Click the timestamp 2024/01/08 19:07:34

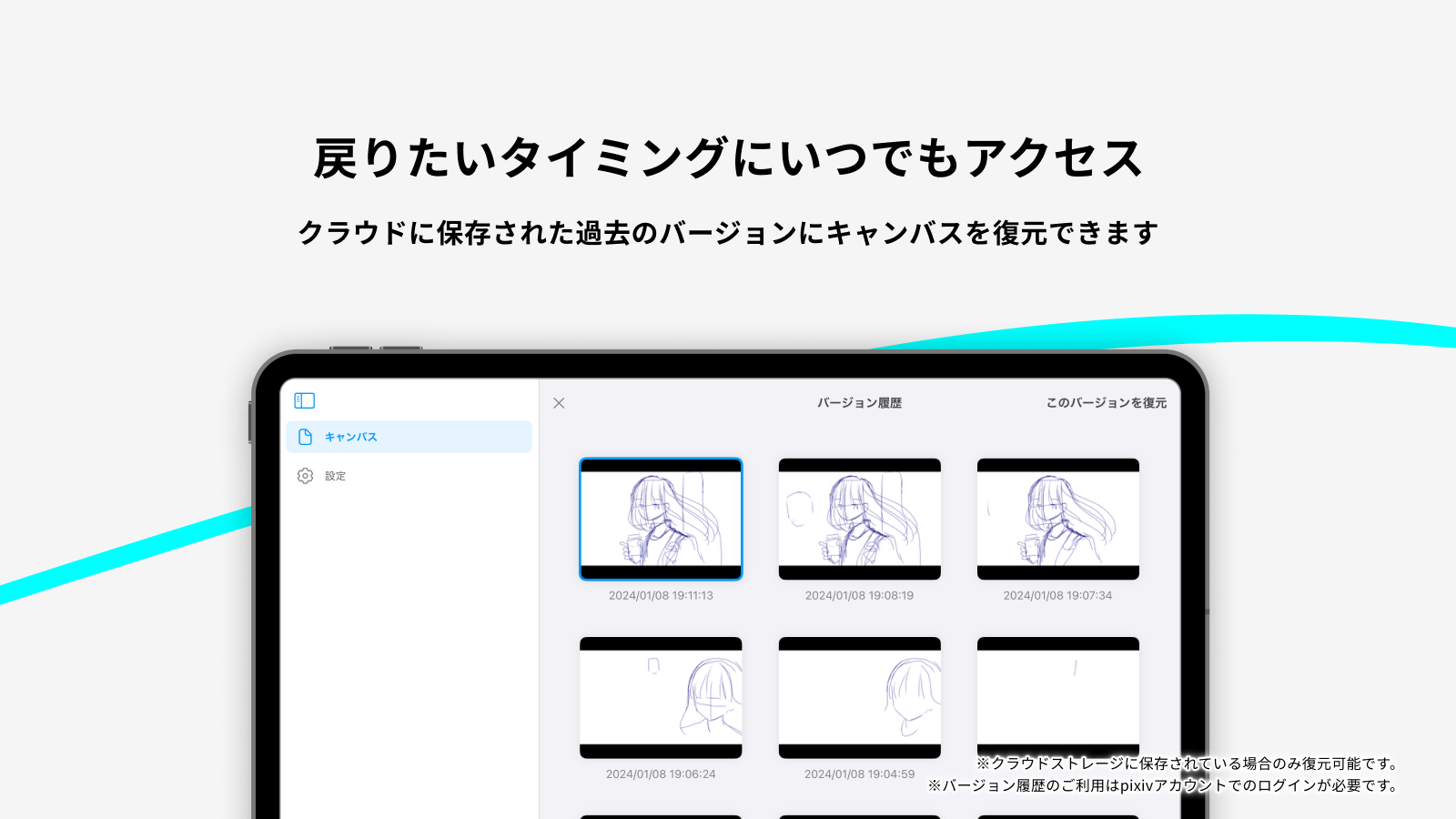(x=1057, y=596)
